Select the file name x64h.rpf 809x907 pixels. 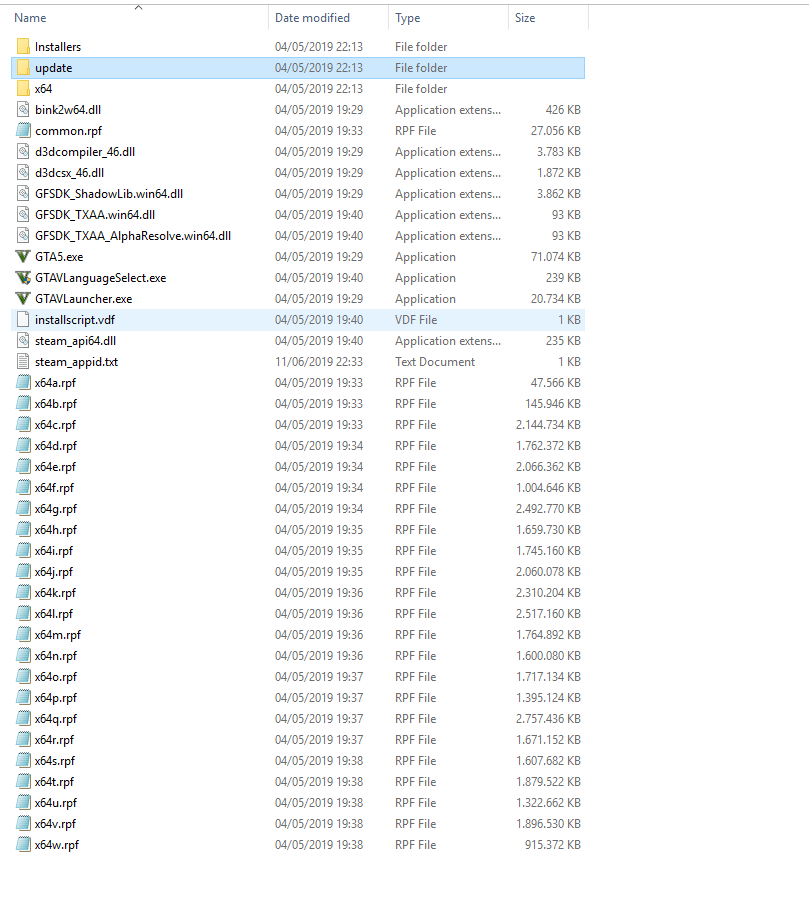tap(56, 530)
